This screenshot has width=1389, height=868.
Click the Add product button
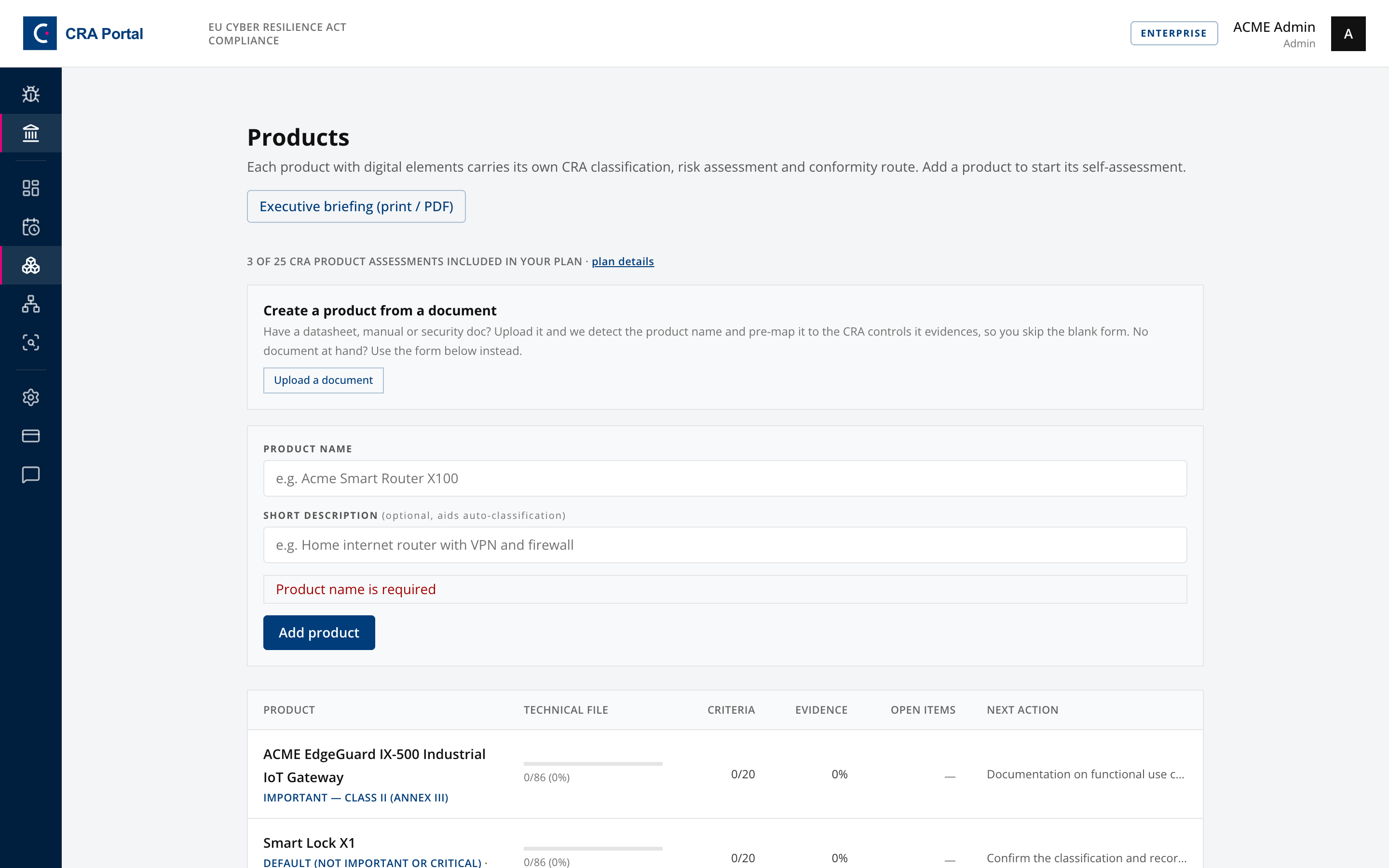click(318, 633)
